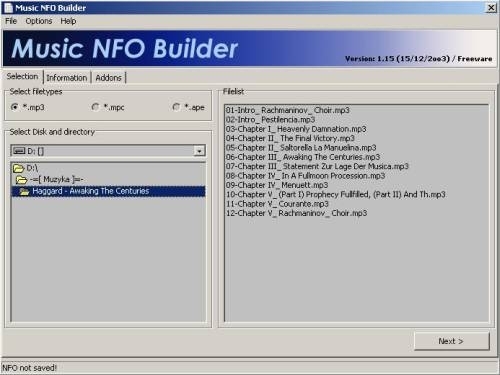Close the Music NFO Builder window

[492, 8]
